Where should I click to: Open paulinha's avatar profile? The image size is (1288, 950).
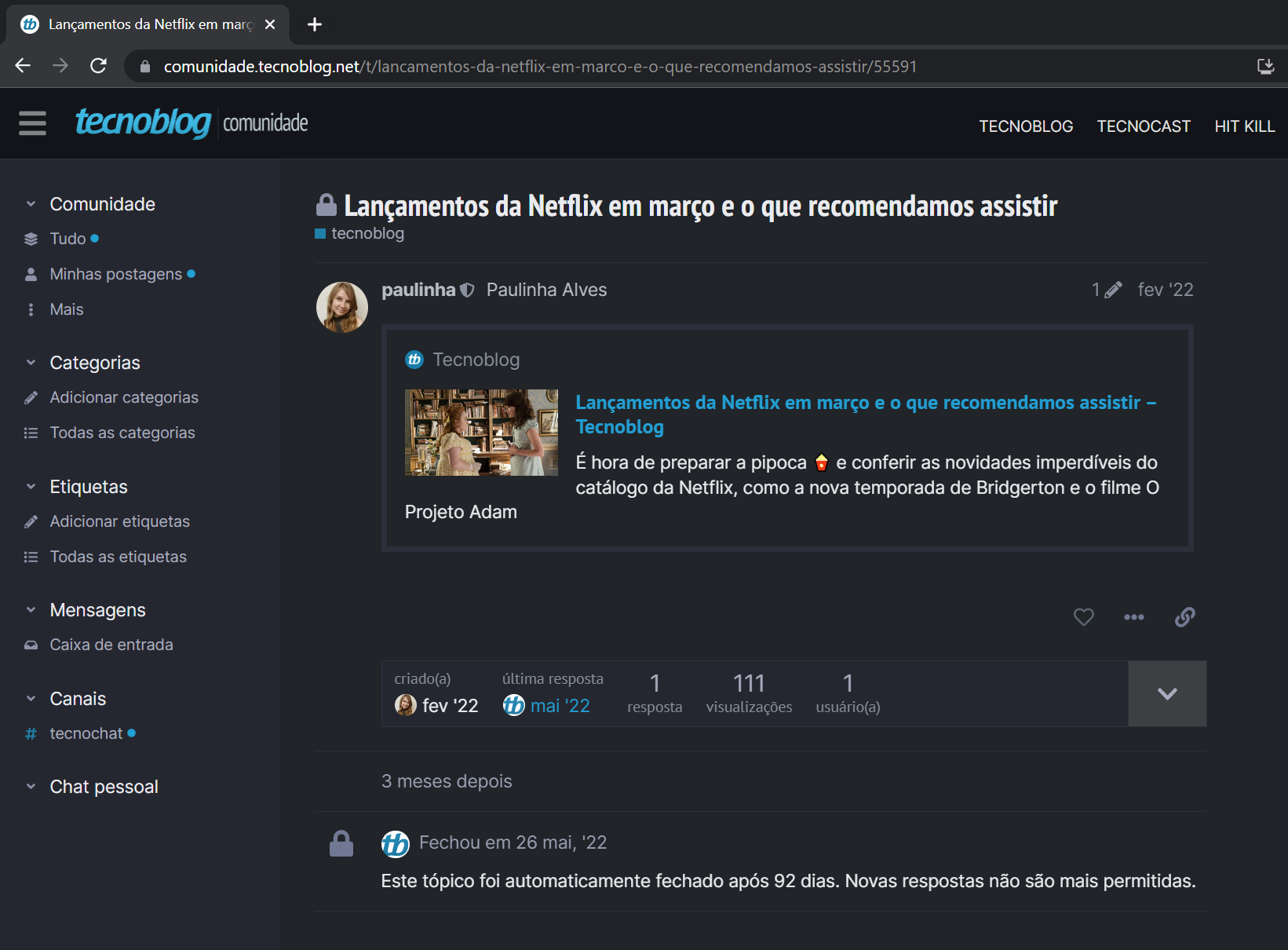(342, 307)
